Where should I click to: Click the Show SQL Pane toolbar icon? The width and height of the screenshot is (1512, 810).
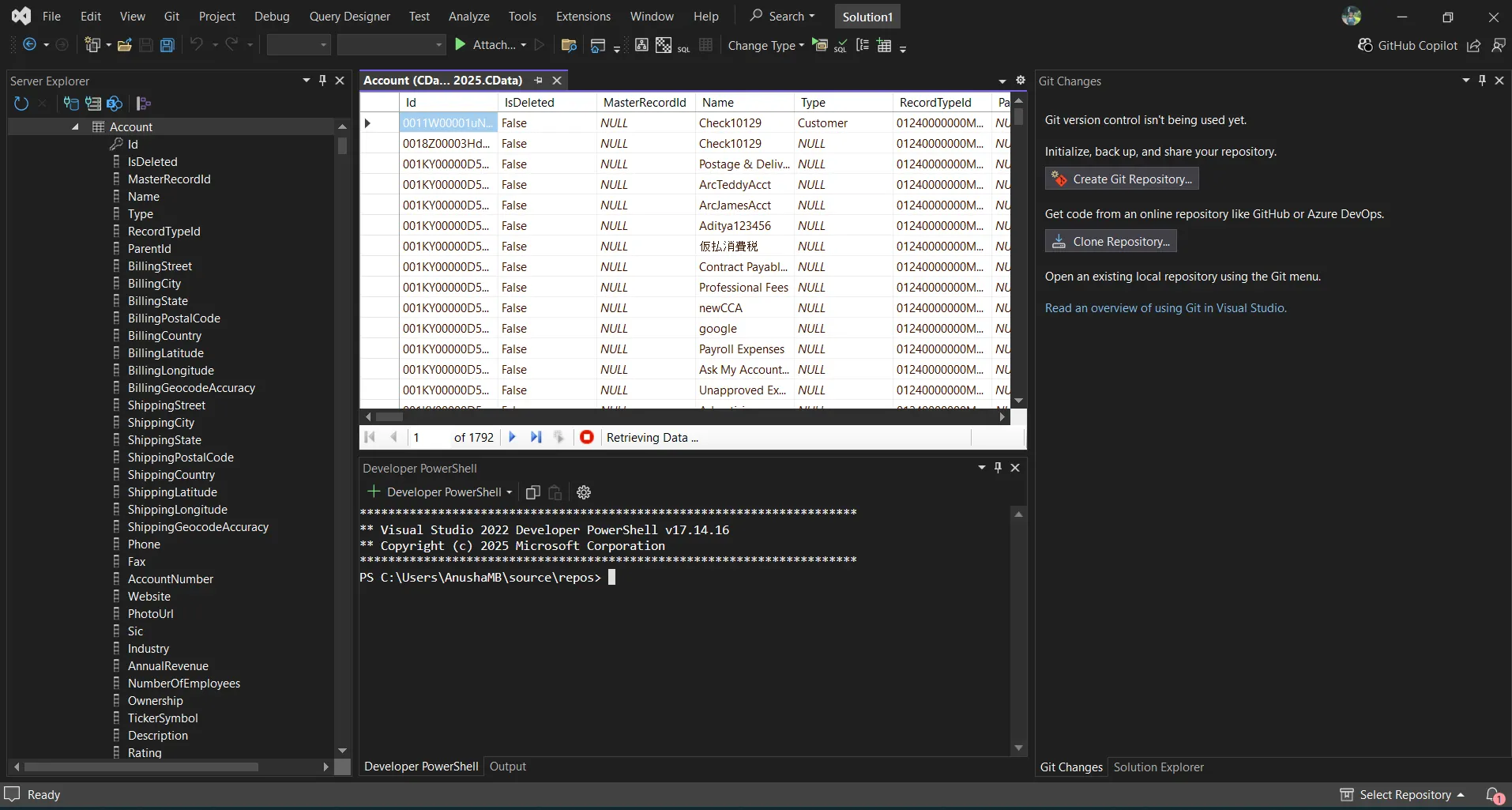(683, 45)
